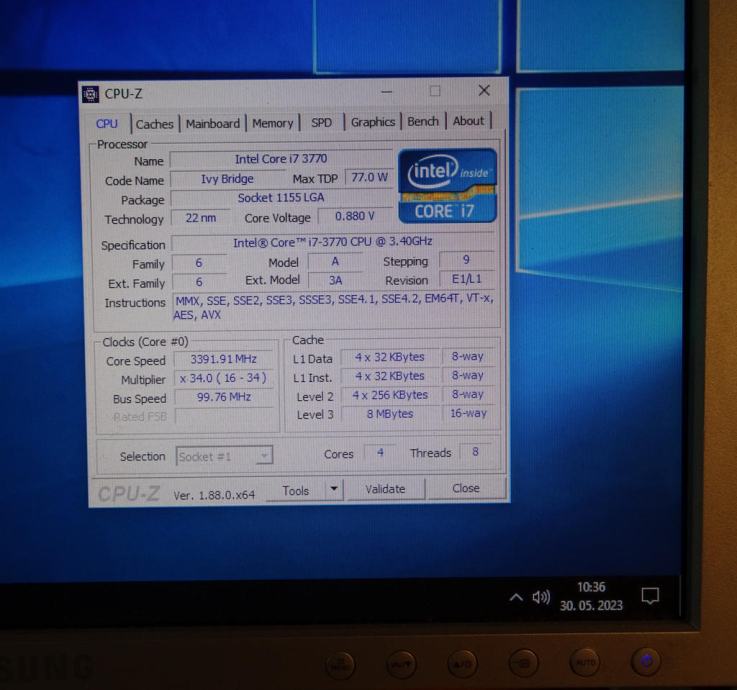The image size is (737, 690).
Task: Go to the Memory tab
Action: [272, 123]
